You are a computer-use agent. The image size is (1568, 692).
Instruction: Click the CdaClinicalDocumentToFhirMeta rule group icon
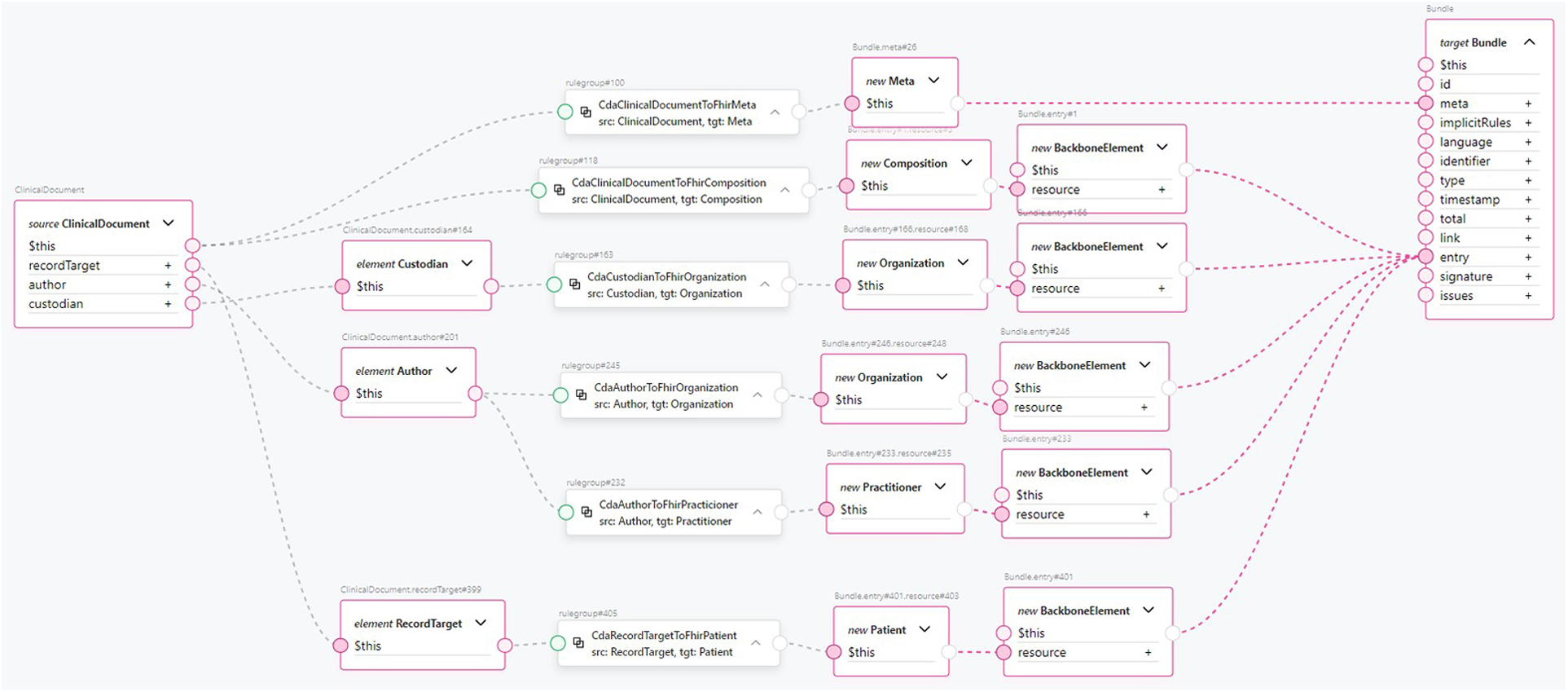coord(586,112)
